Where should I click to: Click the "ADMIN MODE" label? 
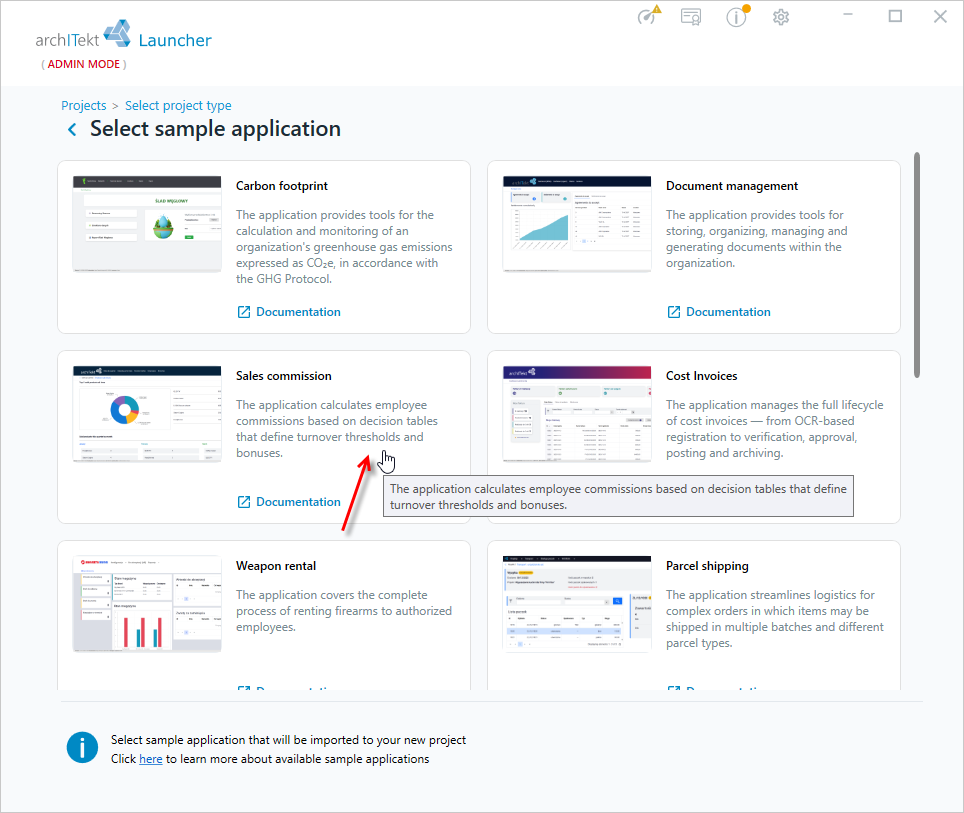(84, 64)
